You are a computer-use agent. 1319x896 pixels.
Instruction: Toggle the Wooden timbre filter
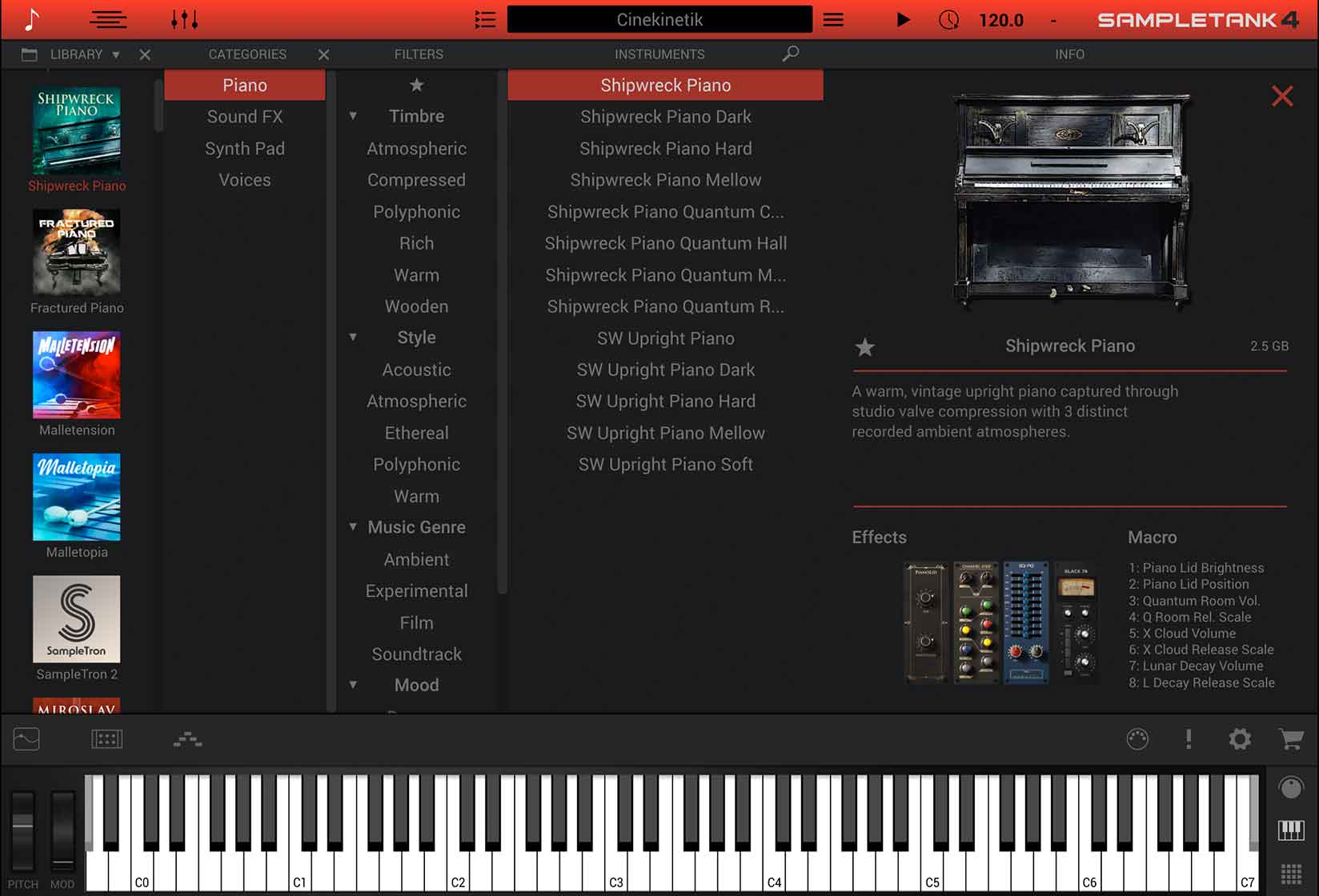(416, 306)
